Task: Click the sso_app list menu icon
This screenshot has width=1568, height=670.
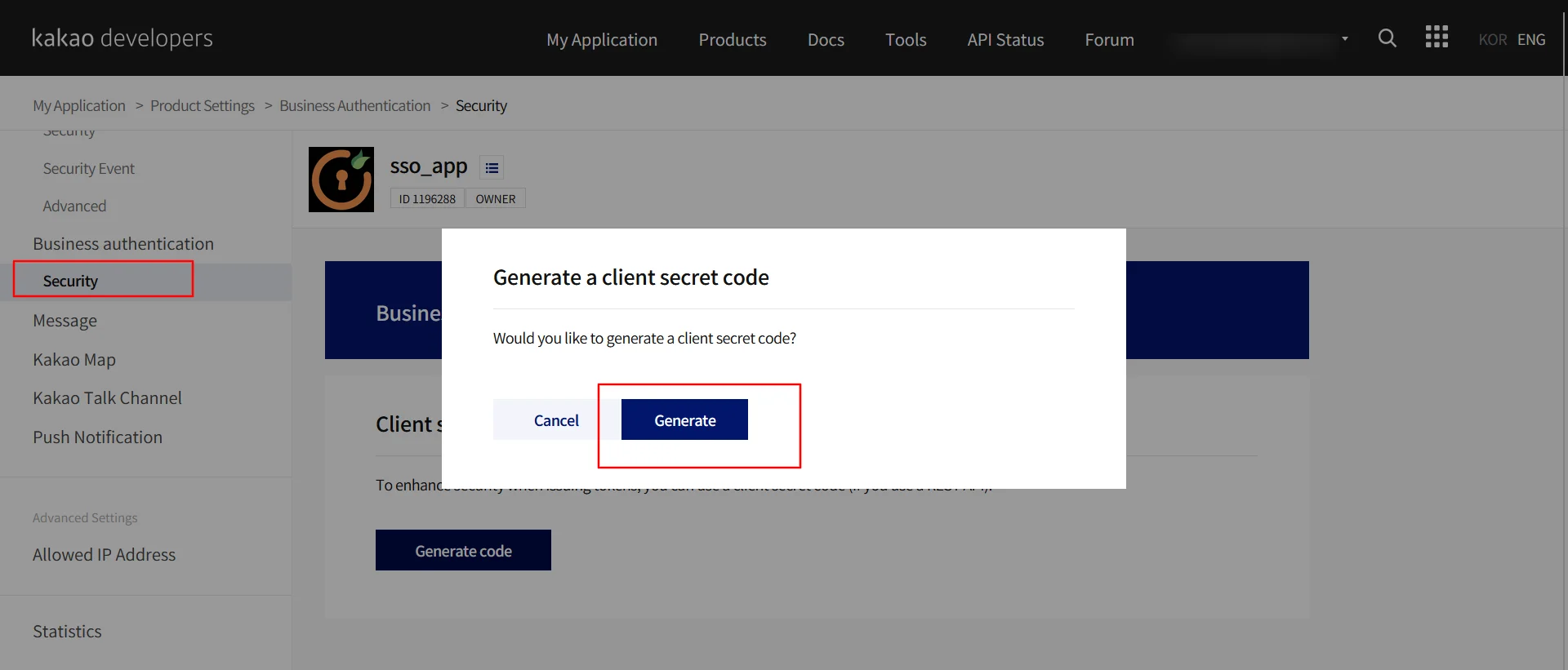Action: click(x=492, y=167)
